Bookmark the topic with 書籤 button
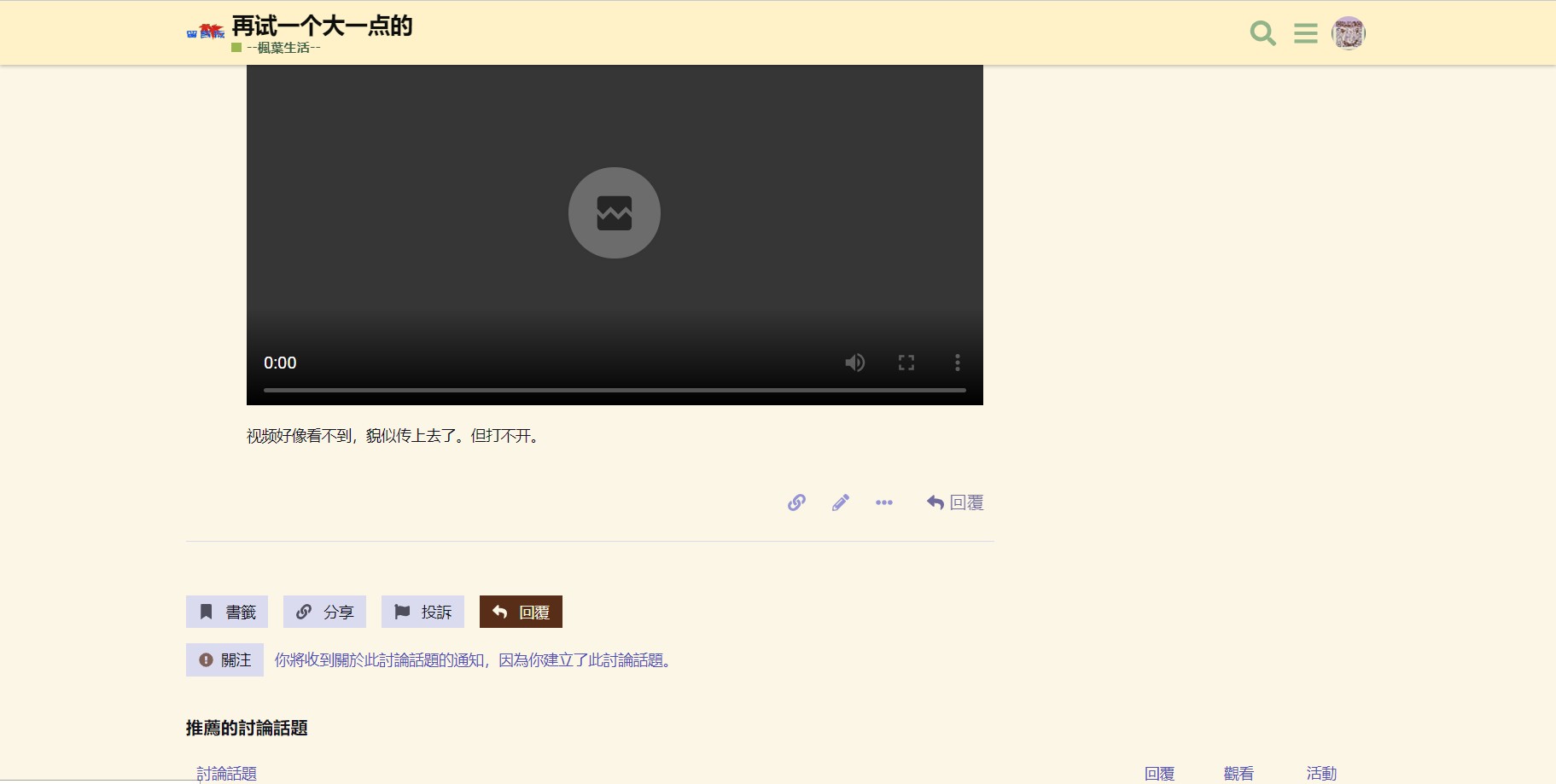 (227, 612)
